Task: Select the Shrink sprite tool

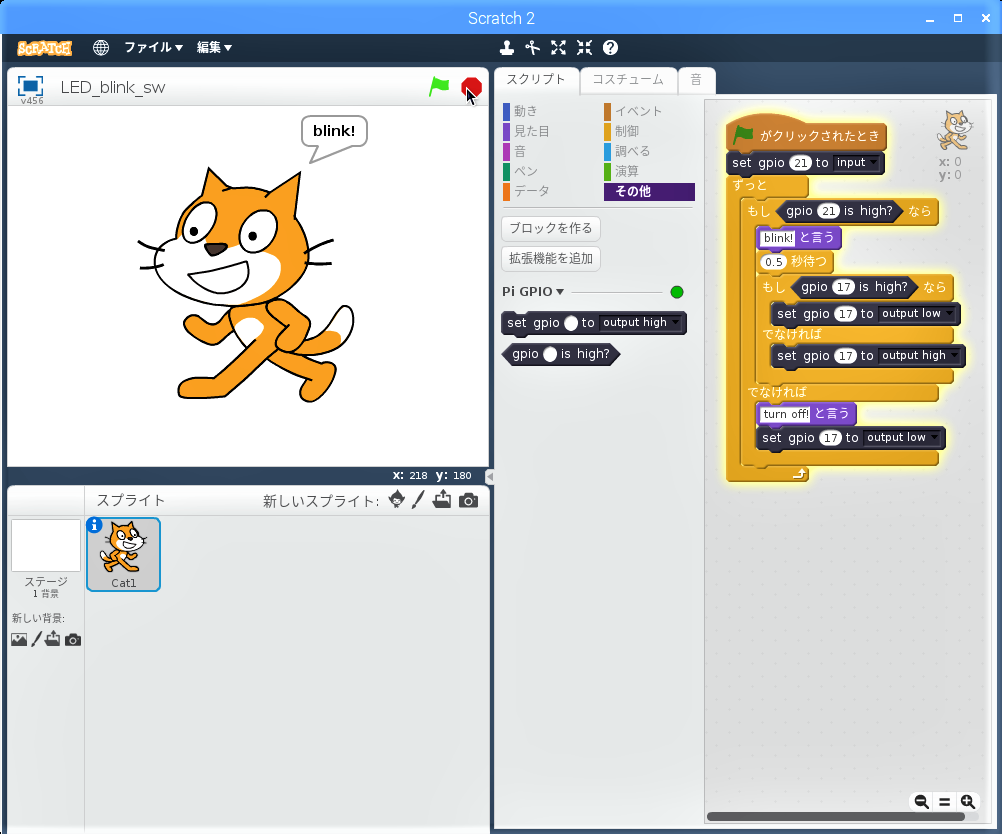Action: click(584, 47)
